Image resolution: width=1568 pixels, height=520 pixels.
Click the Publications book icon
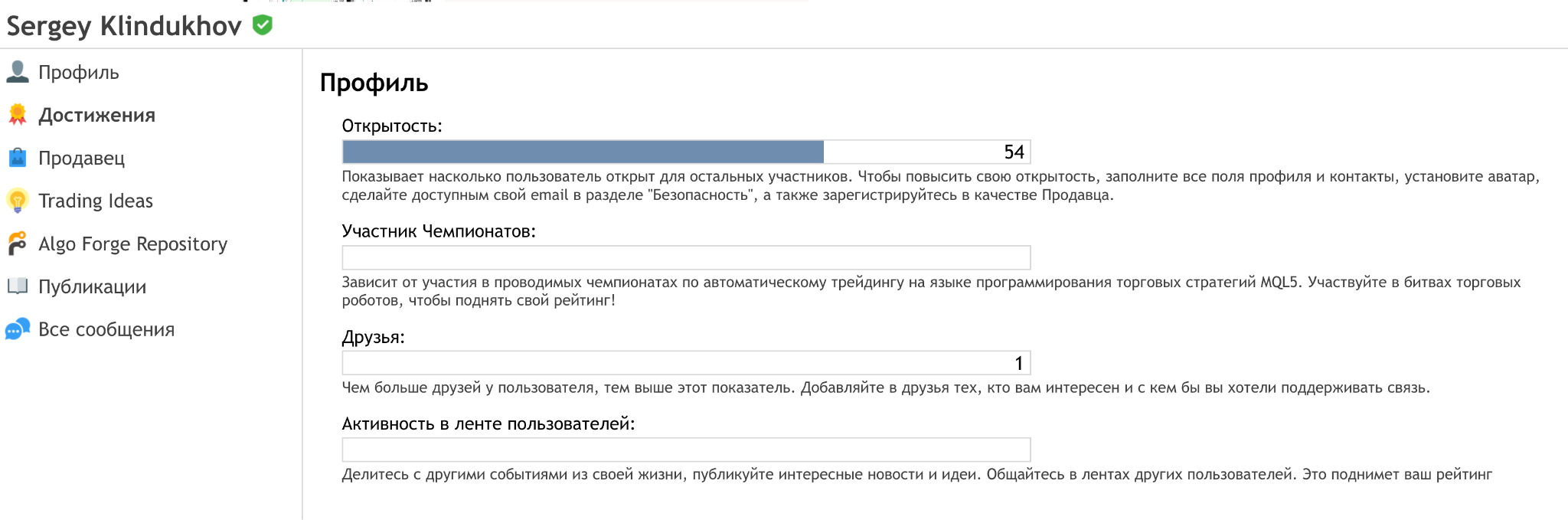[x=18, y=286]
